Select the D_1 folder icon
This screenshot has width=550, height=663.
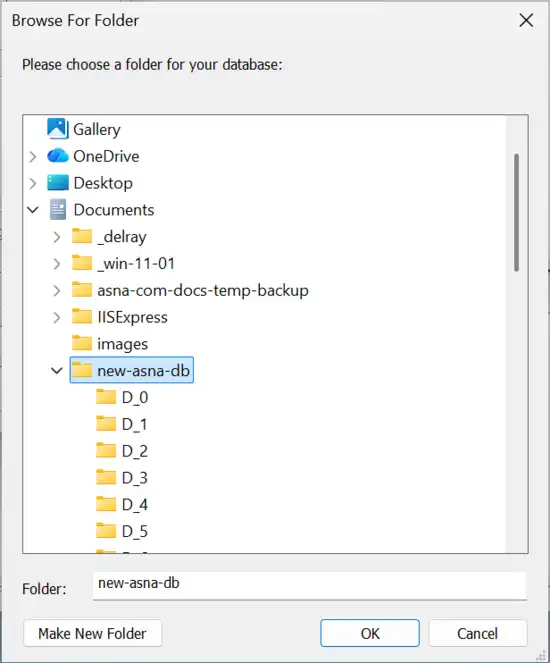tap(106, 424)
